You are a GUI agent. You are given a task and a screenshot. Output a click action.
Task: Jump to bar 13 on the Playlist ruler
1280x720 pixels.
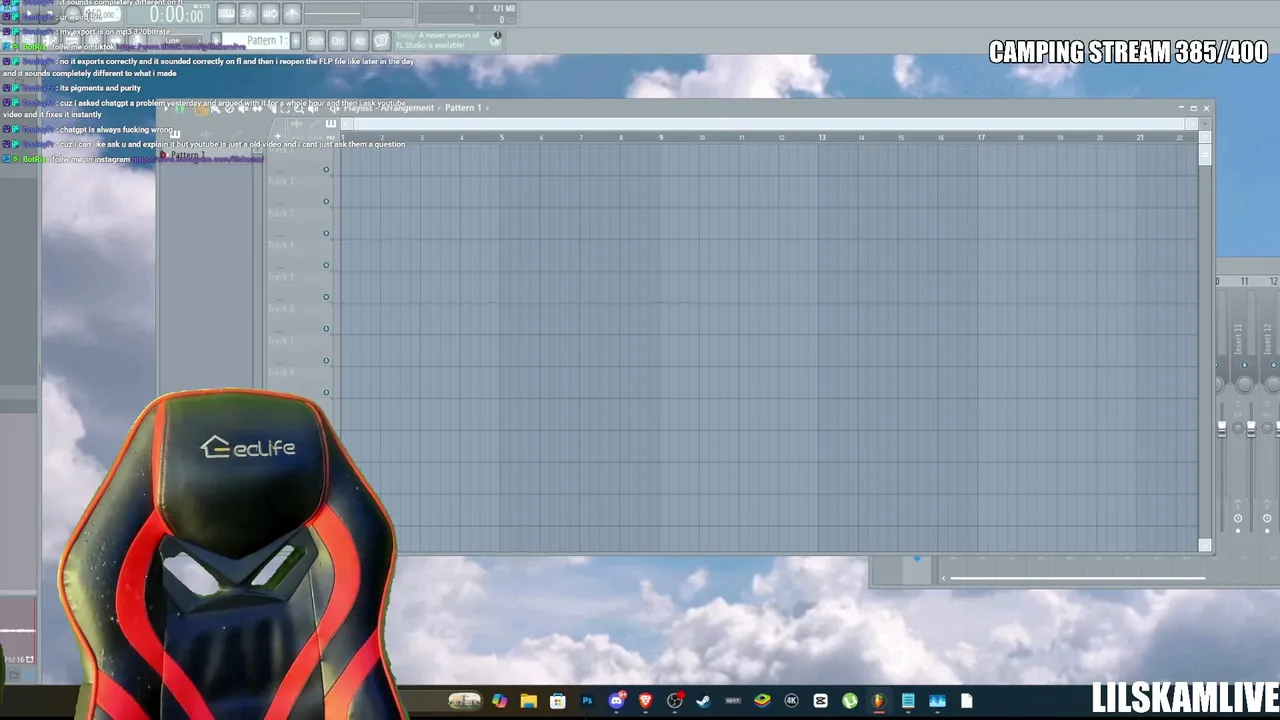click(x=822, y=137)
